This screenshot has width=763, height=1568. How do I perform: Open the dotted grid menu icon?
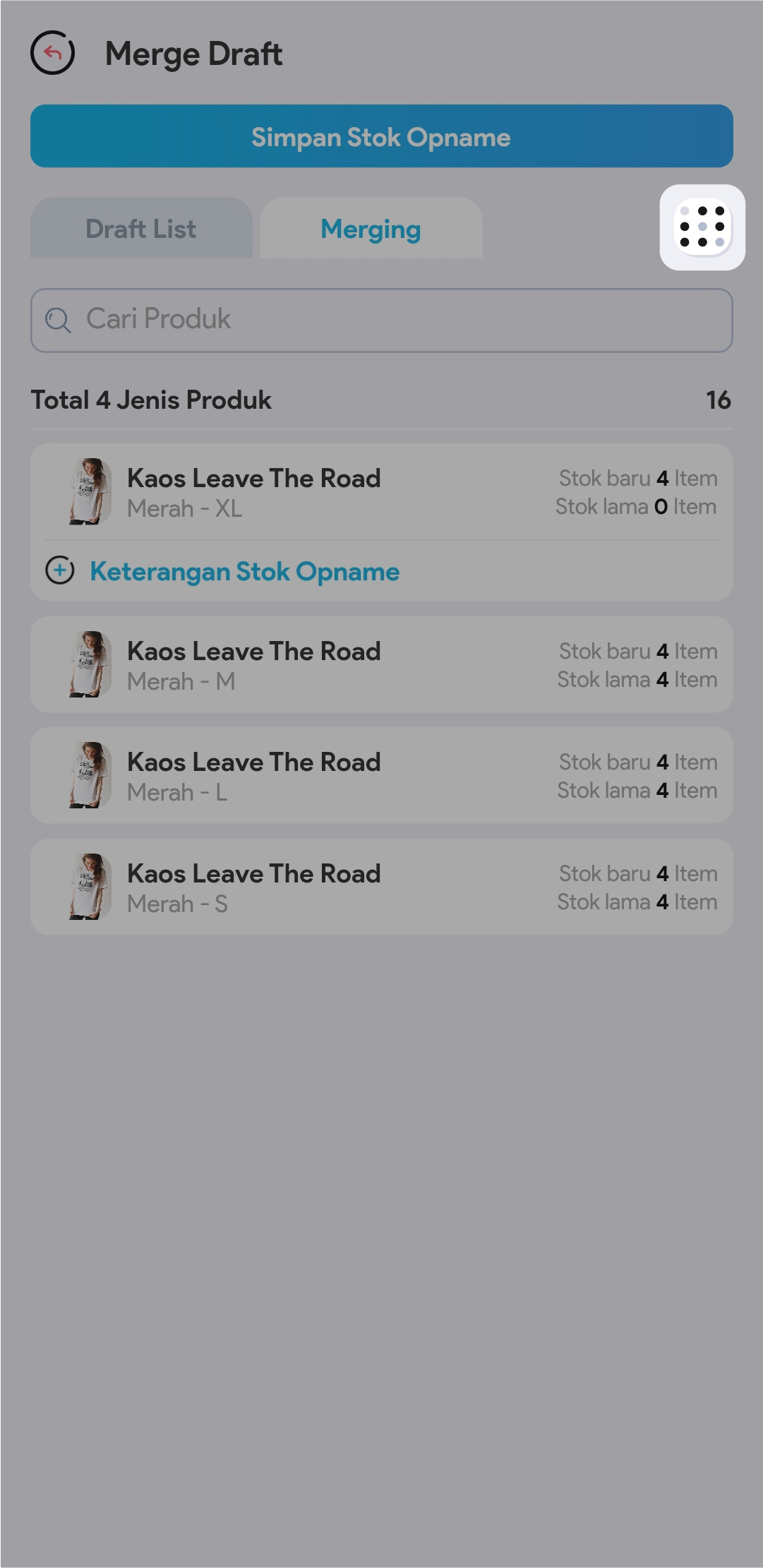click(x=702, y=227)
